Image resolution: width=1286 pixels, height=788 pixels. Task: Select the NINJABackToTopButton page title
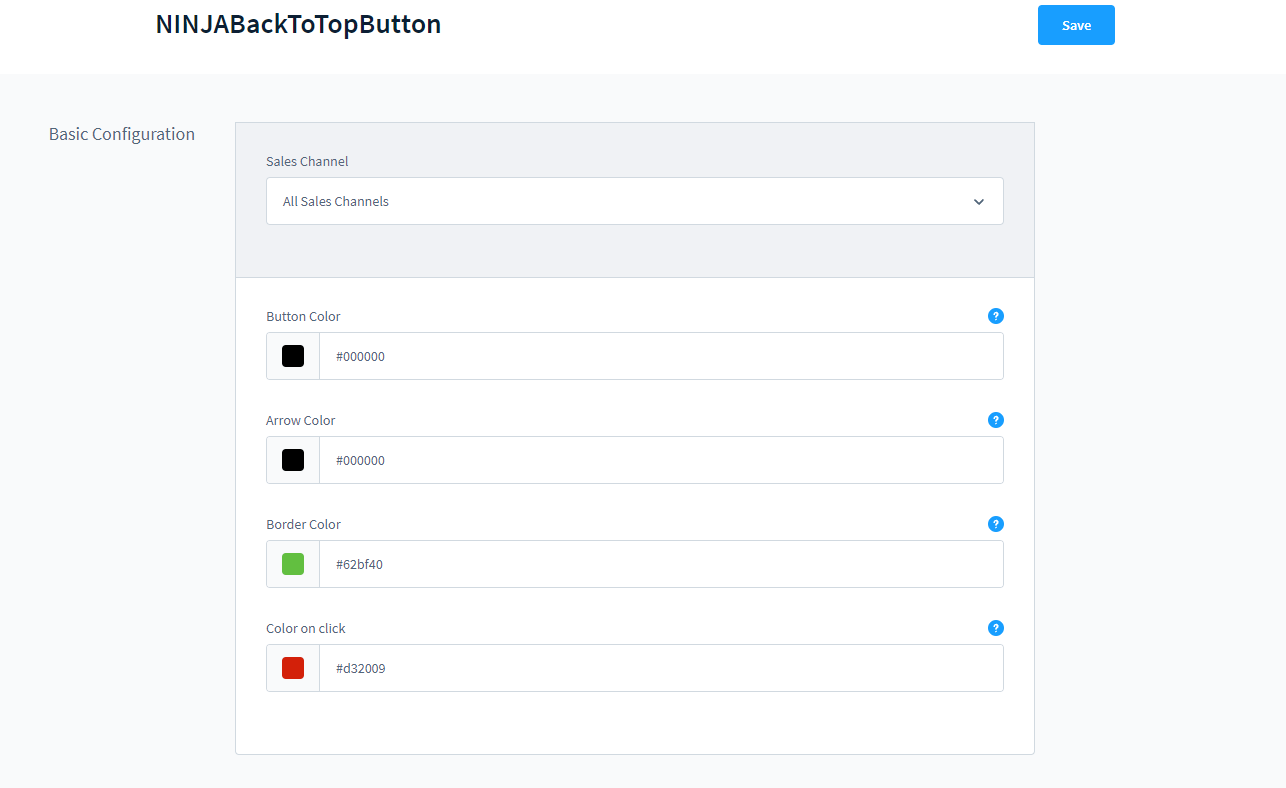tap(298, 24)
